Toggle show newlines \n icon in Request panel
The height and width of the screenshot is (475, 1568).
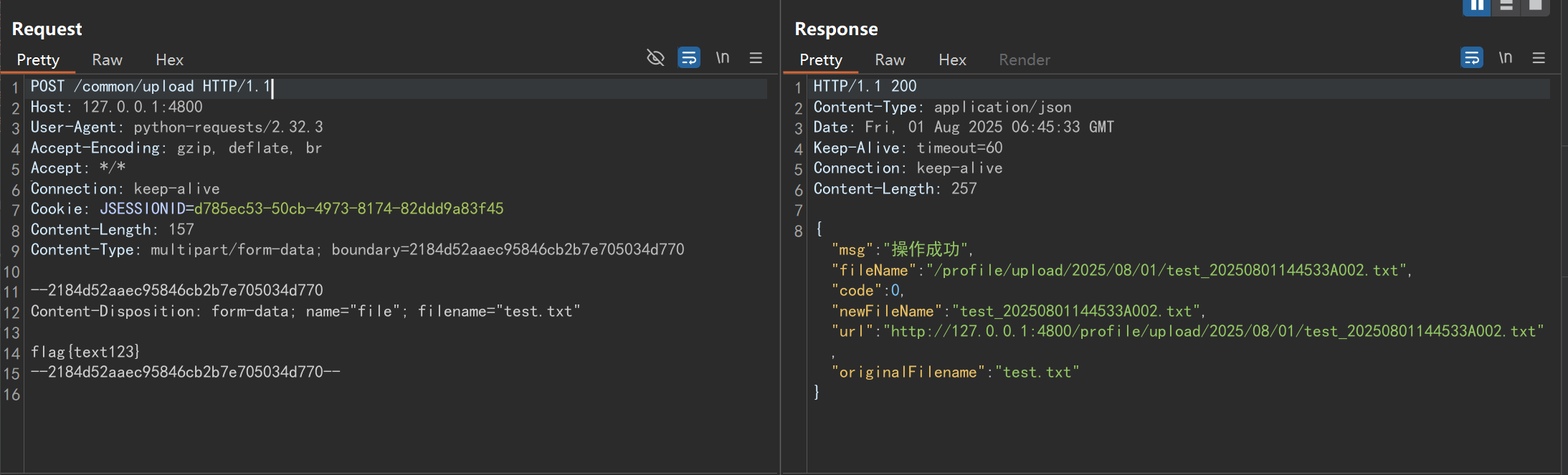pyautogui.click(x=723, y=57)
